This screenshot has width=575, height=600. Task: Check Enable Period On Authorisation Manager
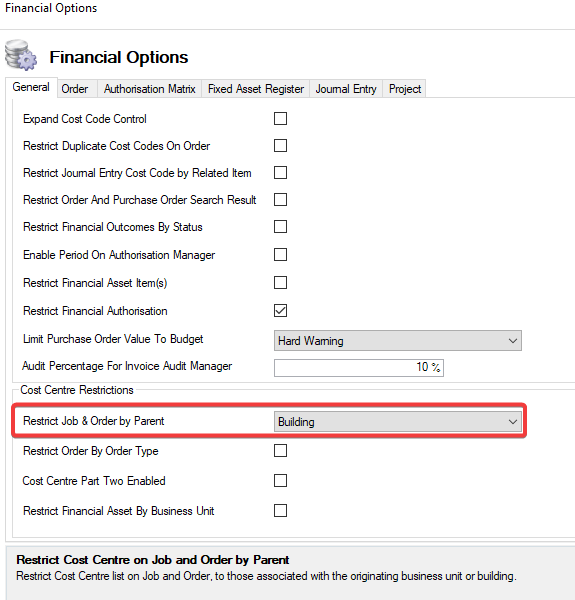pos(280,254)
